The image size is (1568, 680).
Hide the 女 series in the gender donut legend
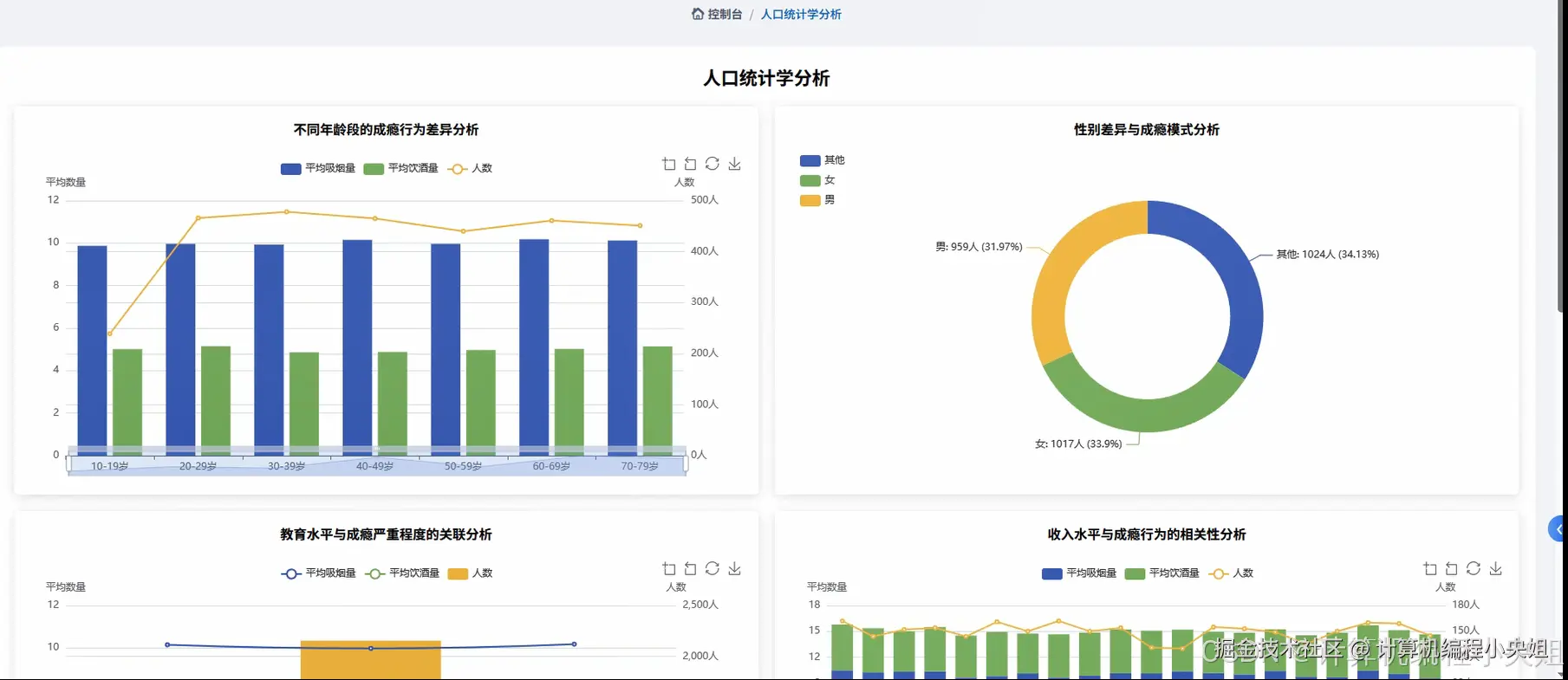(817, 180)
